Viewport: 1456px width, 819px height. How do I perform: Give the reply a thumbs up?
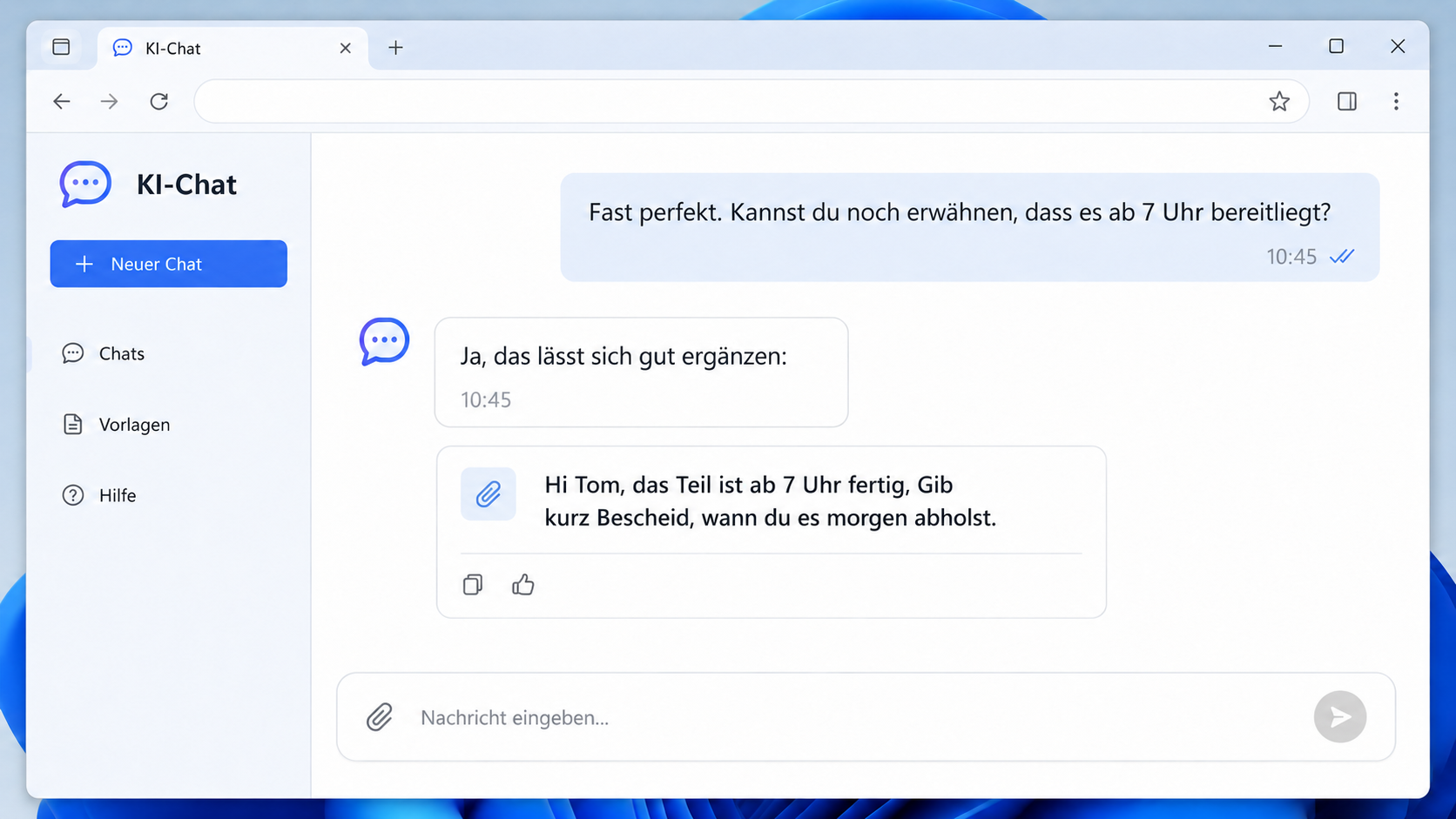(523, 585)
